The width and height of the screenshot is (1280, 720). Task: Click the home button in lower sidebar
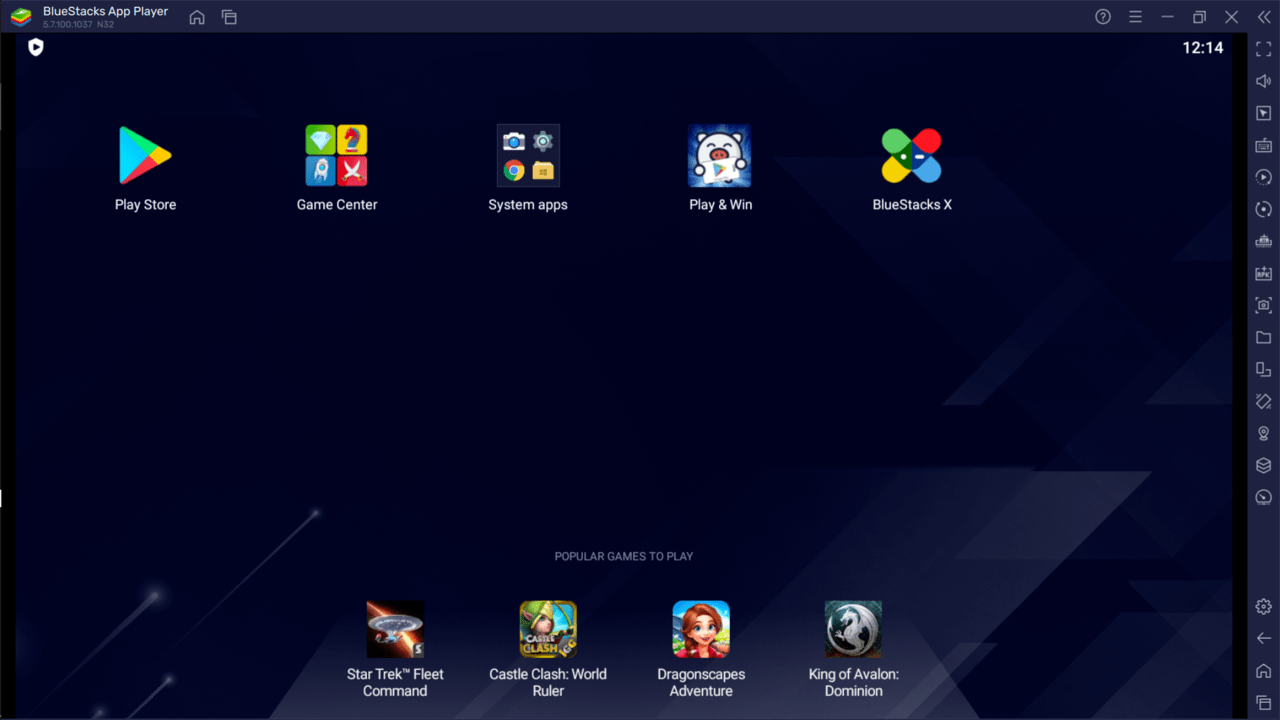[1264, 670]
